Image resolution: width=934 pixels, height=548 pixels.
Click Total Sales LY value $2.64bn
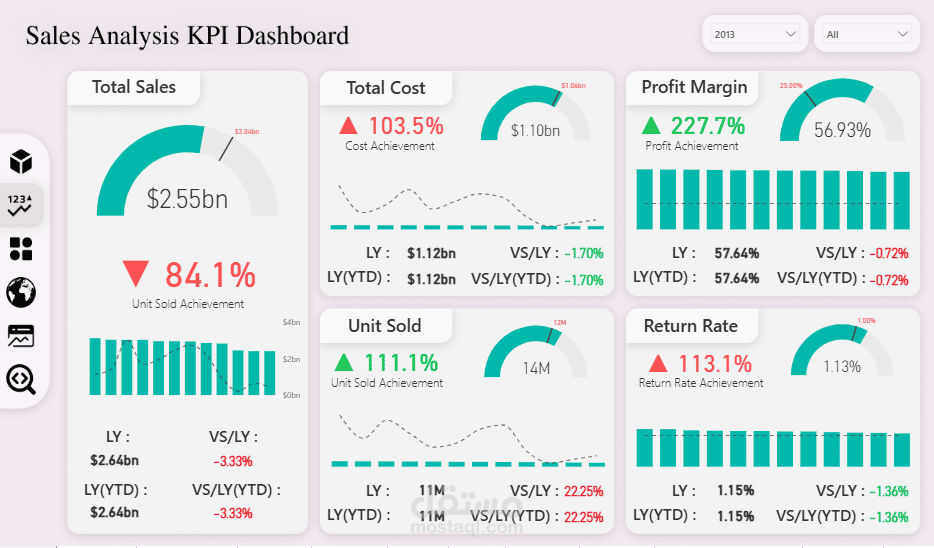tap(114, 460)
